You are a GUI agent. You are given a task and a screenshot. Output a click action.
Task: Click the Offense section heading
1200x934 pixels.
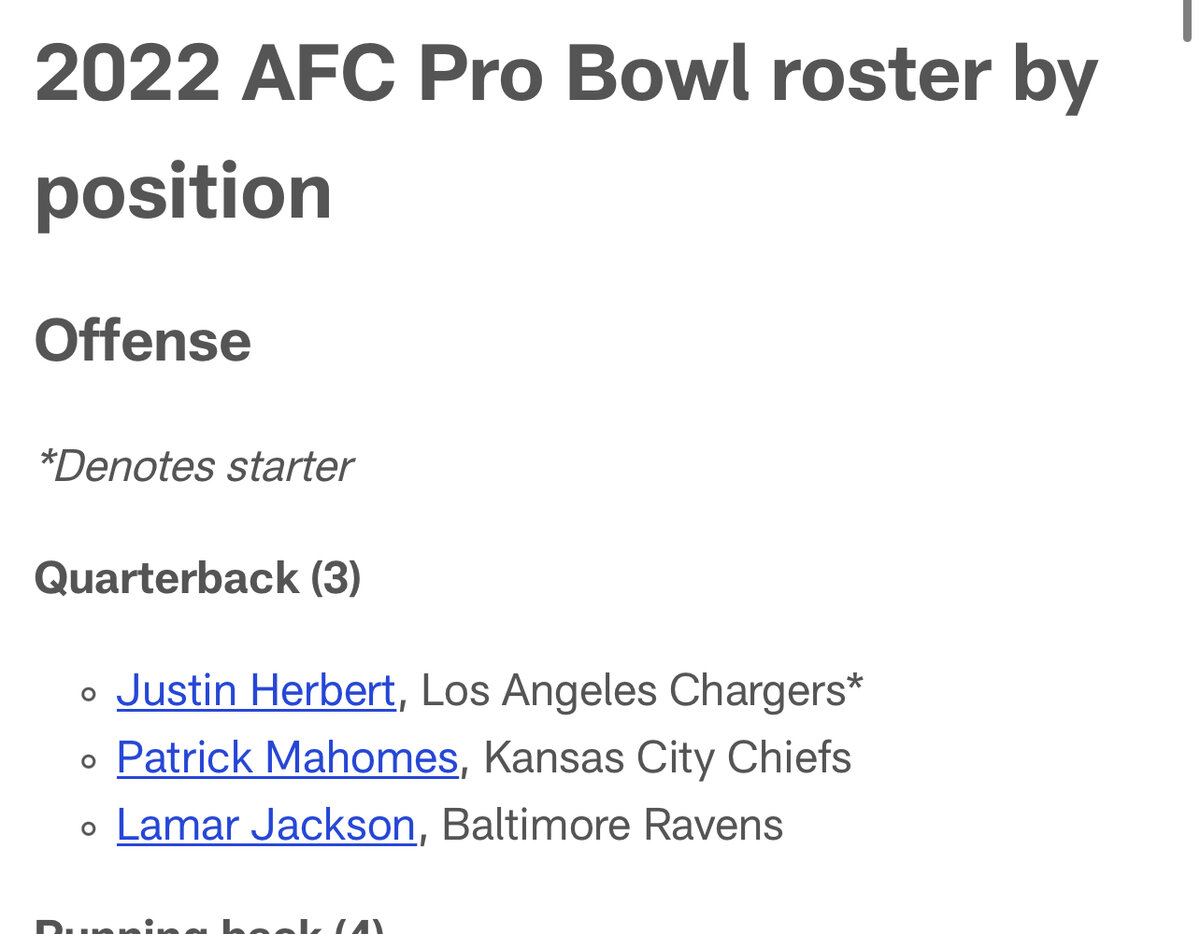[143, 341]
